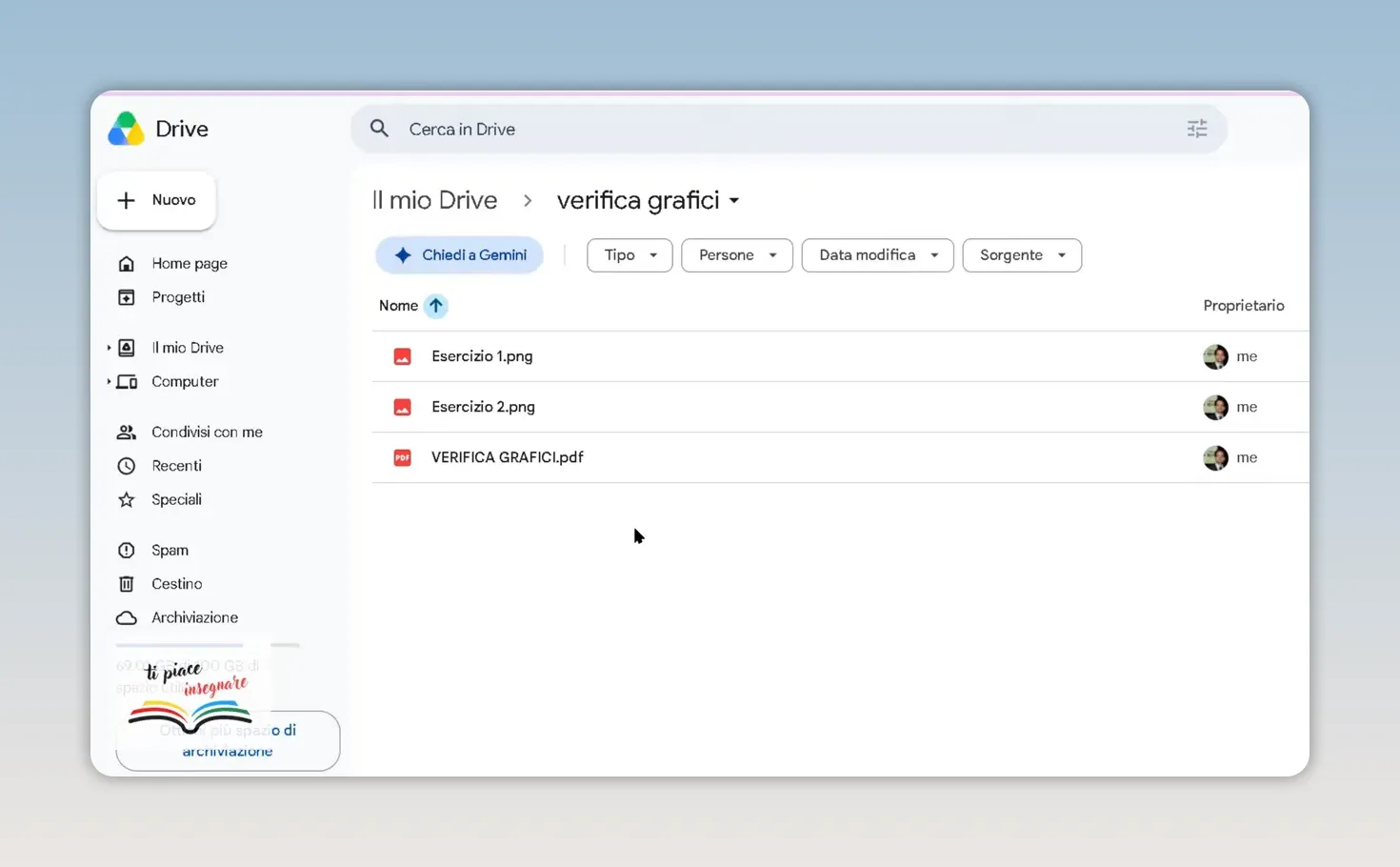Open Spam in the sidebar
Screen dimensions: 1400x867
pyautogui.click(x=170, y=551)
